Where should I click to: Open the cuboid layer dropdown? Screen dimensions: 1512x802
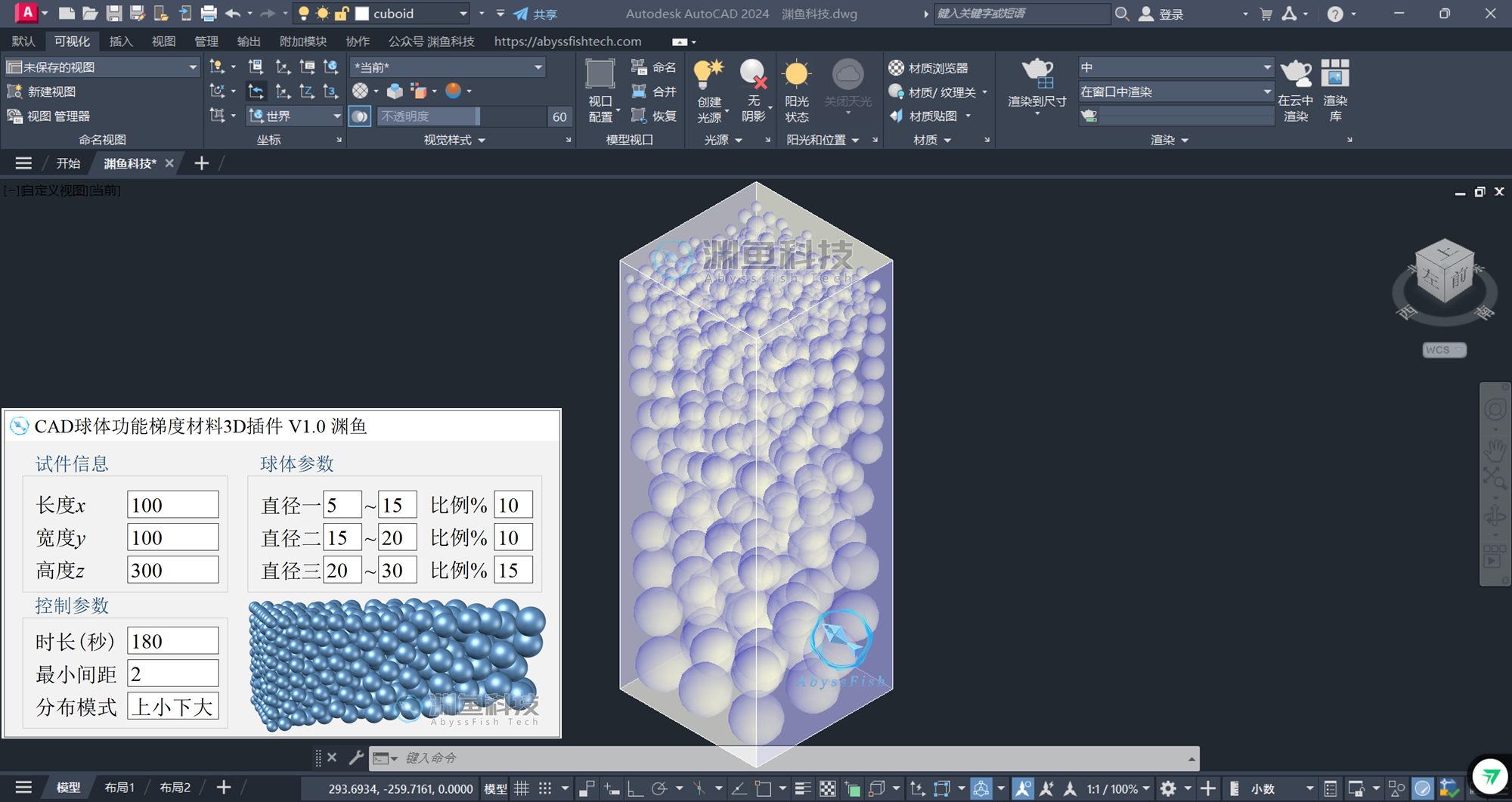463,14
